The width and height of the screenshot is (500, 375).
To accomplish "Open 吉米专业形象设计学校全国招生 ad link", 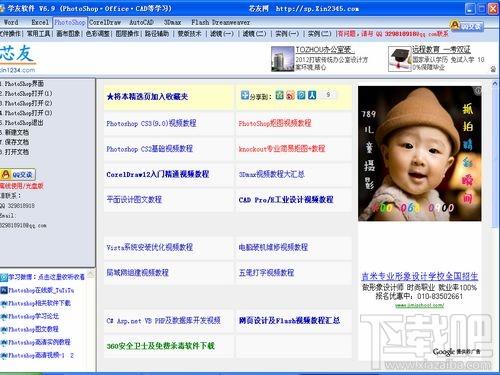I will tap(420, 276).
